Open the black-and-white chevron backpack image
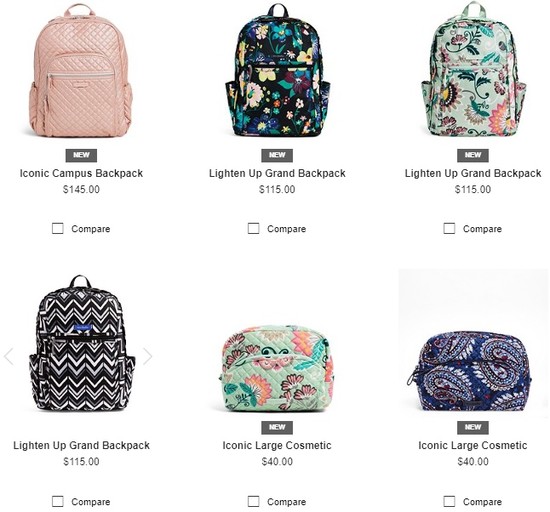The height and width of the screenshot is (512, 550). (82, 343)
